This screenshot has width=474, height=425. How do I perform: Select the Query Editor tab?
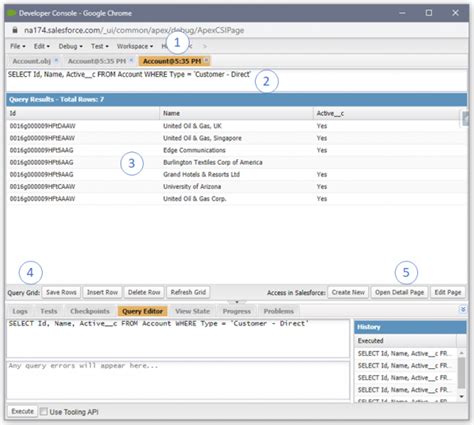[x=142, y=311]
